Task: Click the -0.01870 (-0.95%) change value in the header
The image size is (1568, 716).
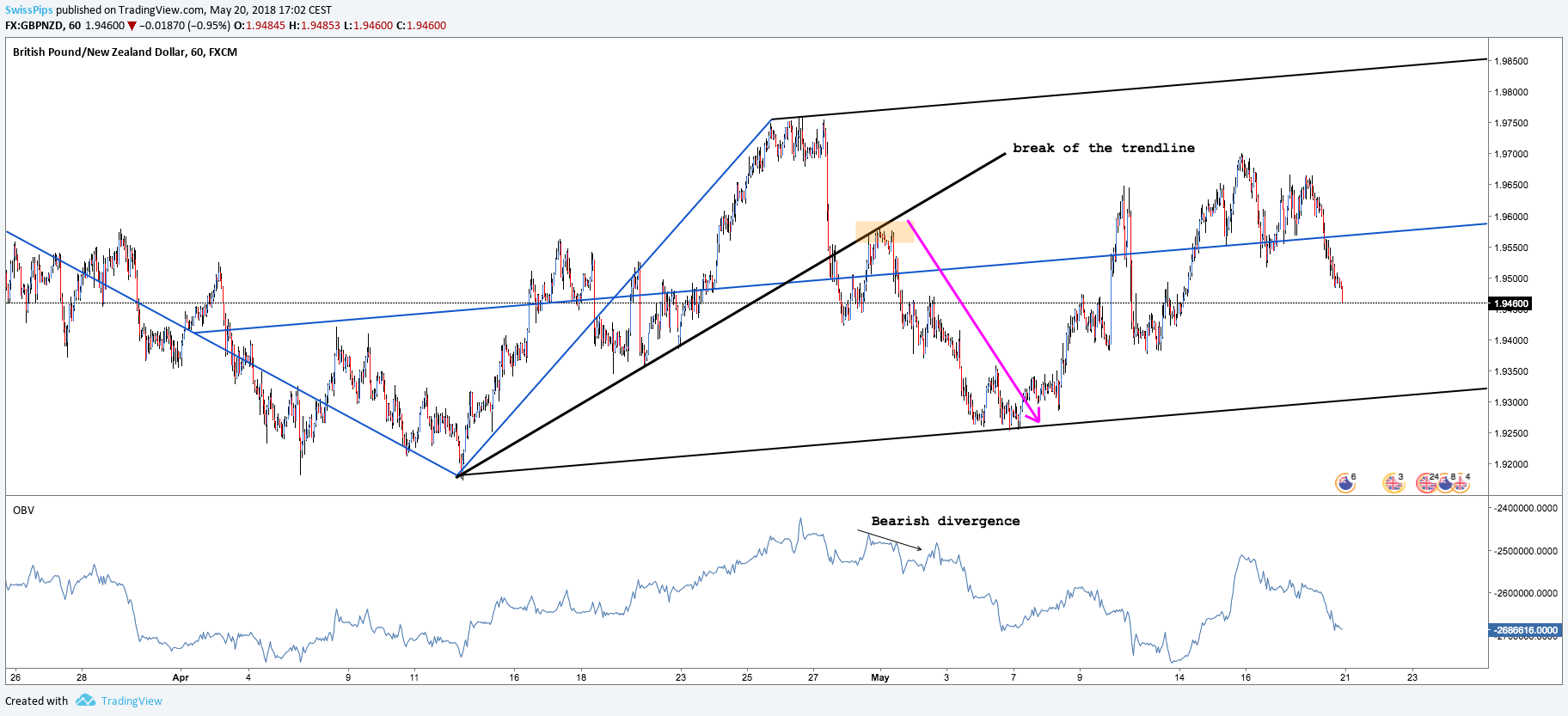Action: (x=185, y=26)
